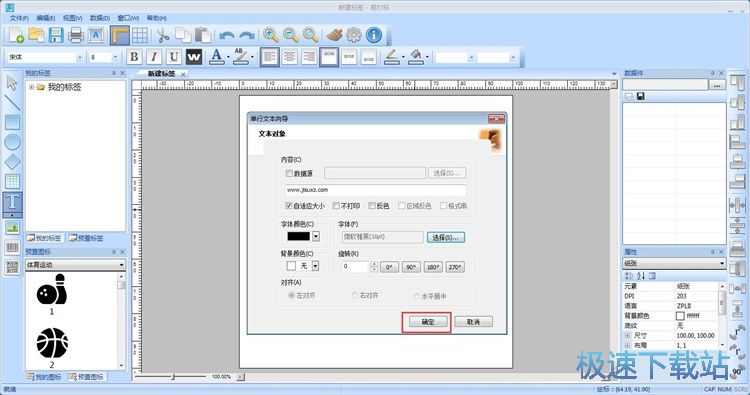Enable the 反色 checkbox
750x395 pixels.
pyautogui.click(x=372, y=206)
